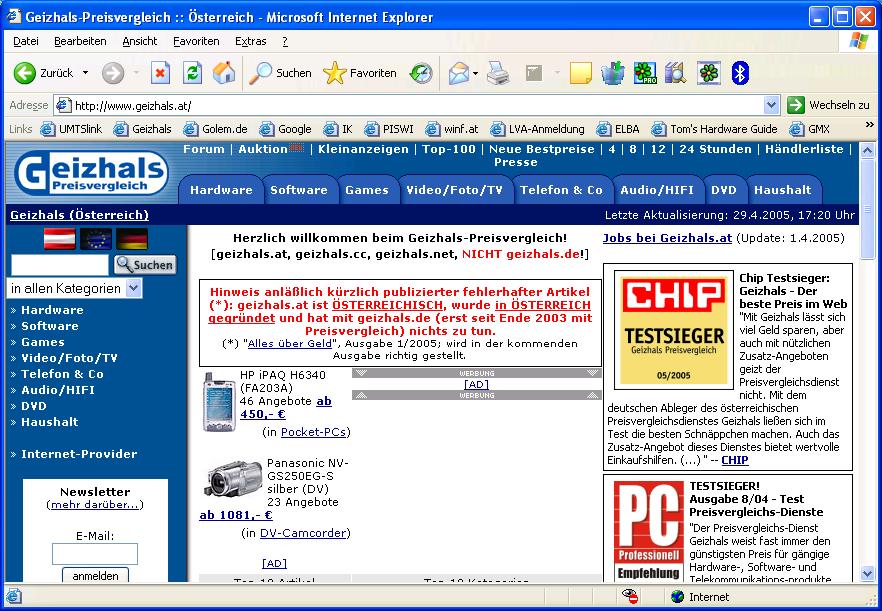Open the Internet-Provider sidebar link
The height and width of the screenshot is (611, 882).
(x=79, y=454)
